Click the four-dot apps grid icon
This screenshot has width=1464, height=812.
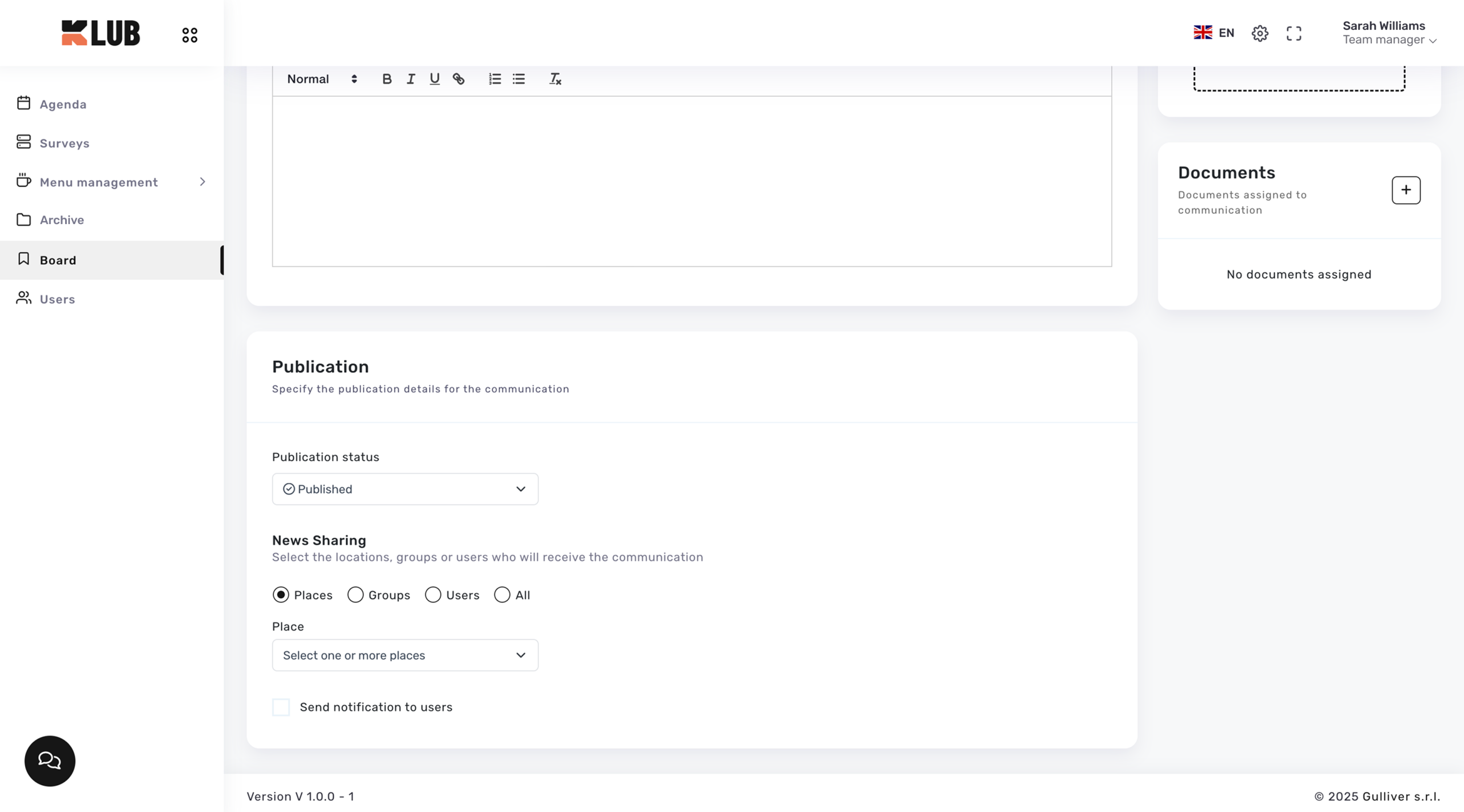[190, 35]
